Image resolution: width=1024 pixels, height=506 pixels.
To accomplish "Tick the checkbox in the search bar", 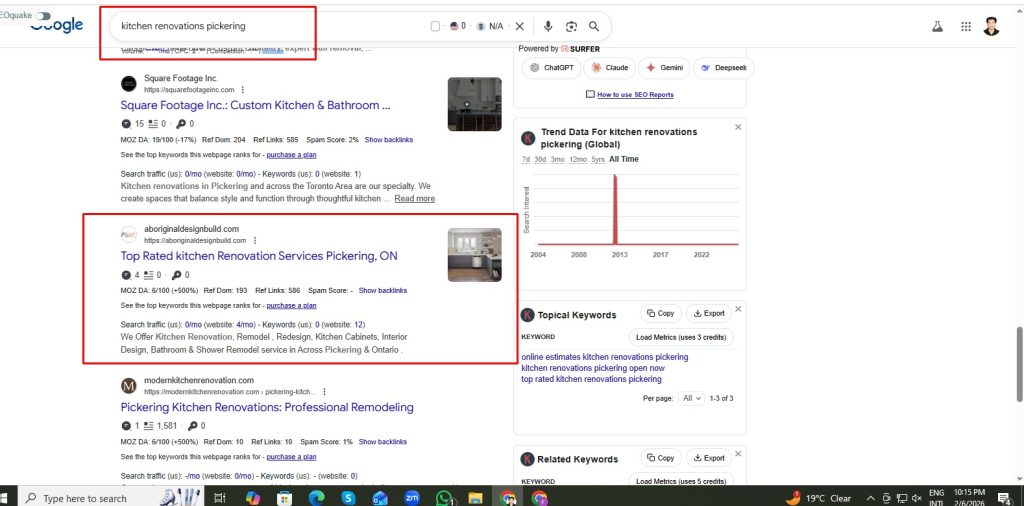I will pos(436,26).
